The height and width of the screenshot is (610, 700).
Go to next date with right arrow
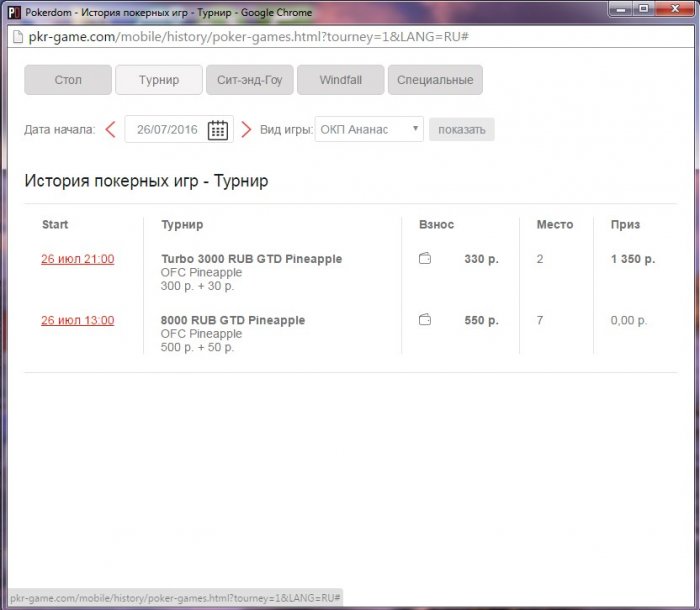tap(246, 130)
